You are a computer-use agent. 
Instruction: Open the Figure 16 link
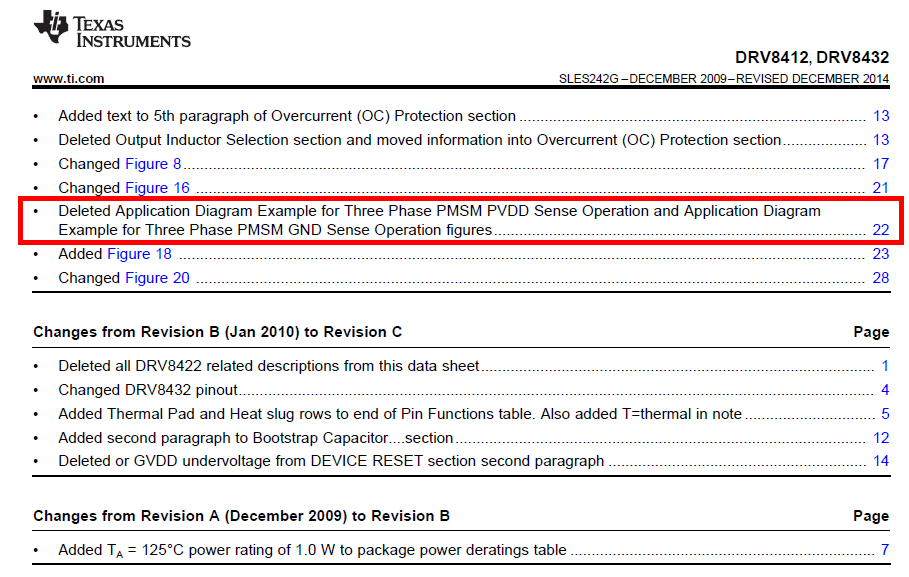157,188
